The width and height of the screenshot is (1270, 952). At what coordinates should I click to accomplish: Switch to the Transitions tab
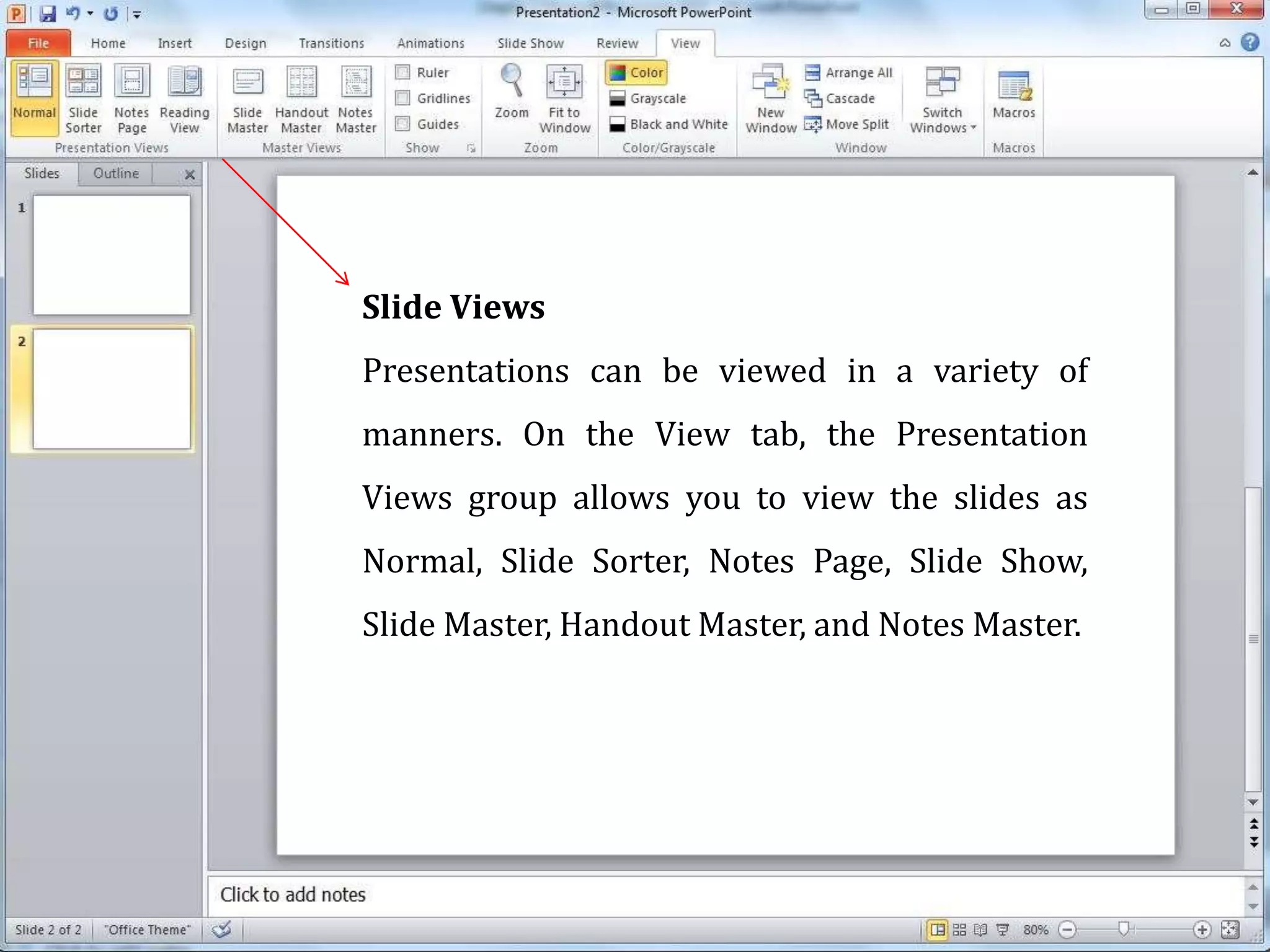pos(331,43)
